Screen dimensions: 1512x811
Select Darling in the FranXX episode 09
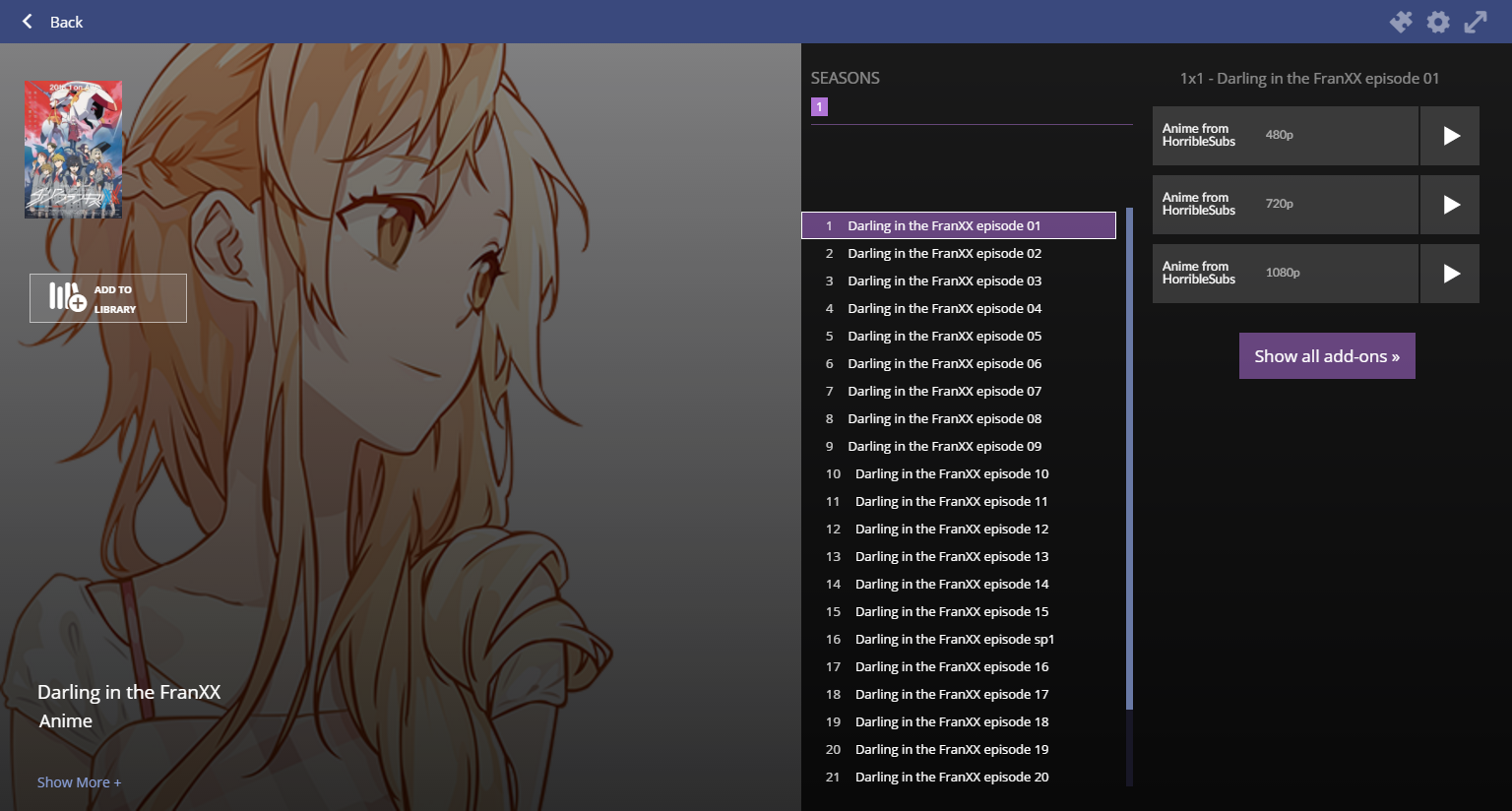tap(959, 446)
